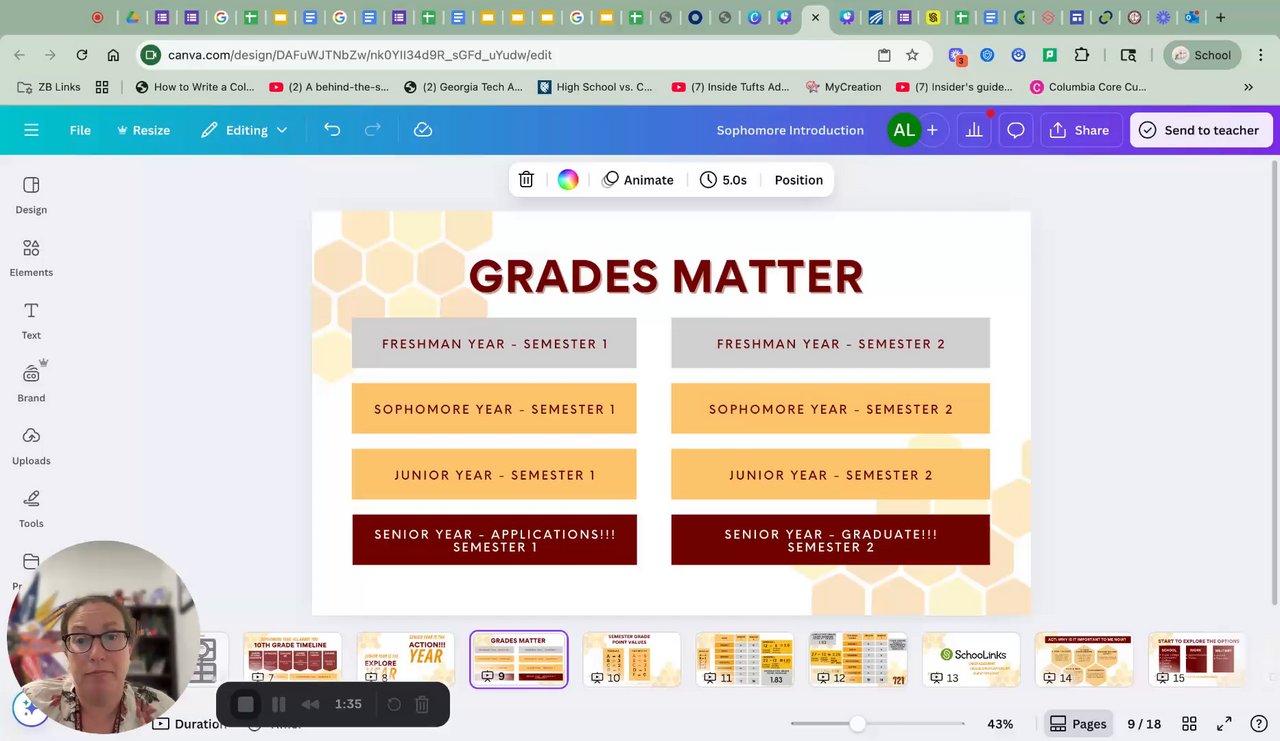Open the Position panel

pos(798,180)
